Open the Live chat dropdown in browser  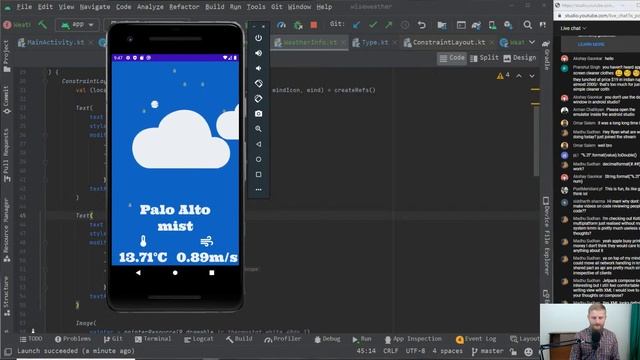[x=573, y=28]
